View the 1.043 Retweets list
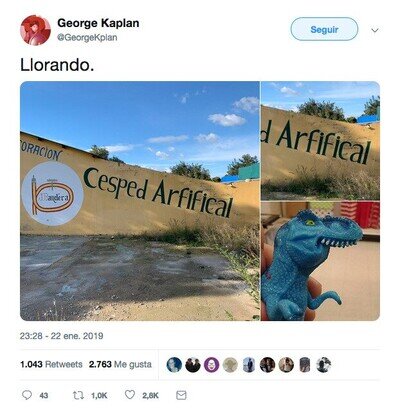 coord(51,364)
